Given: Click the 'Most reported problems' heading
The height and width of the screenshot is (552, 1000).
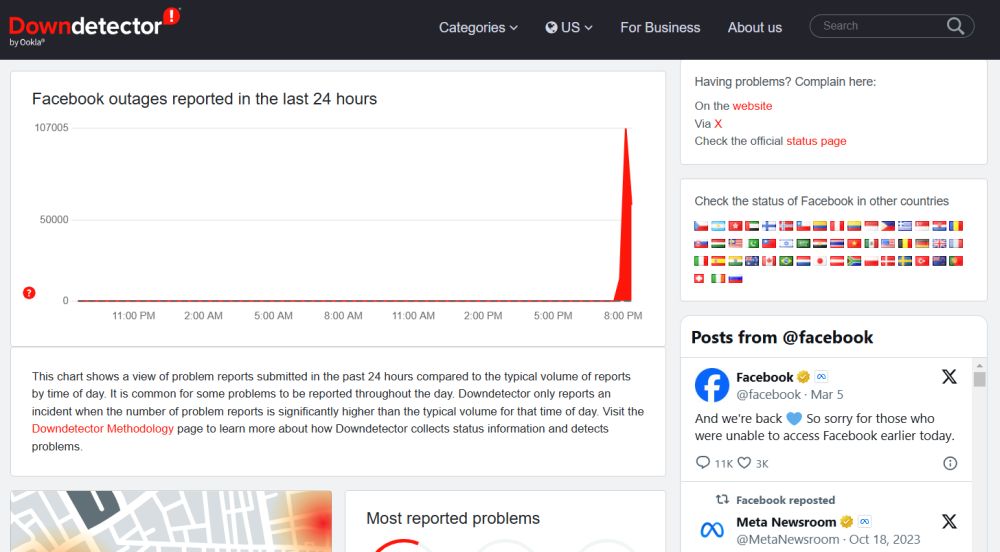Looking at the screenshot, I should [453, 518].
